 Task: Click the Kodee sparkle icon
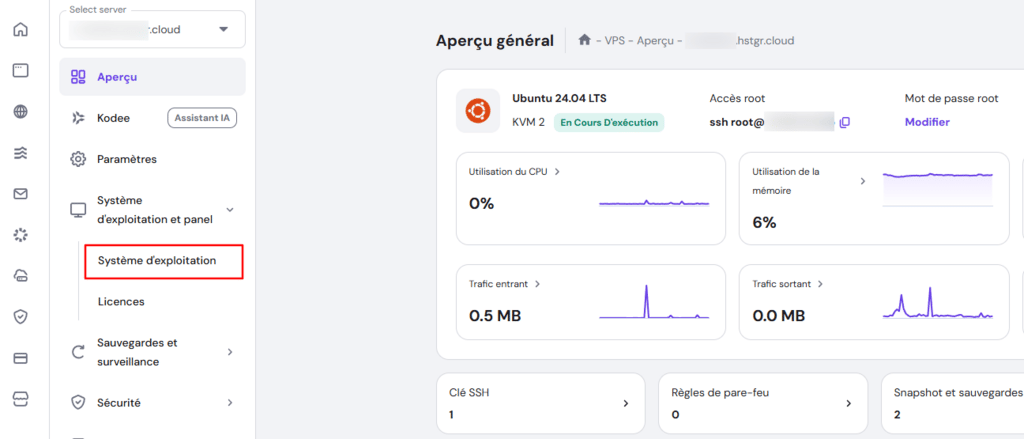[78, 118]
